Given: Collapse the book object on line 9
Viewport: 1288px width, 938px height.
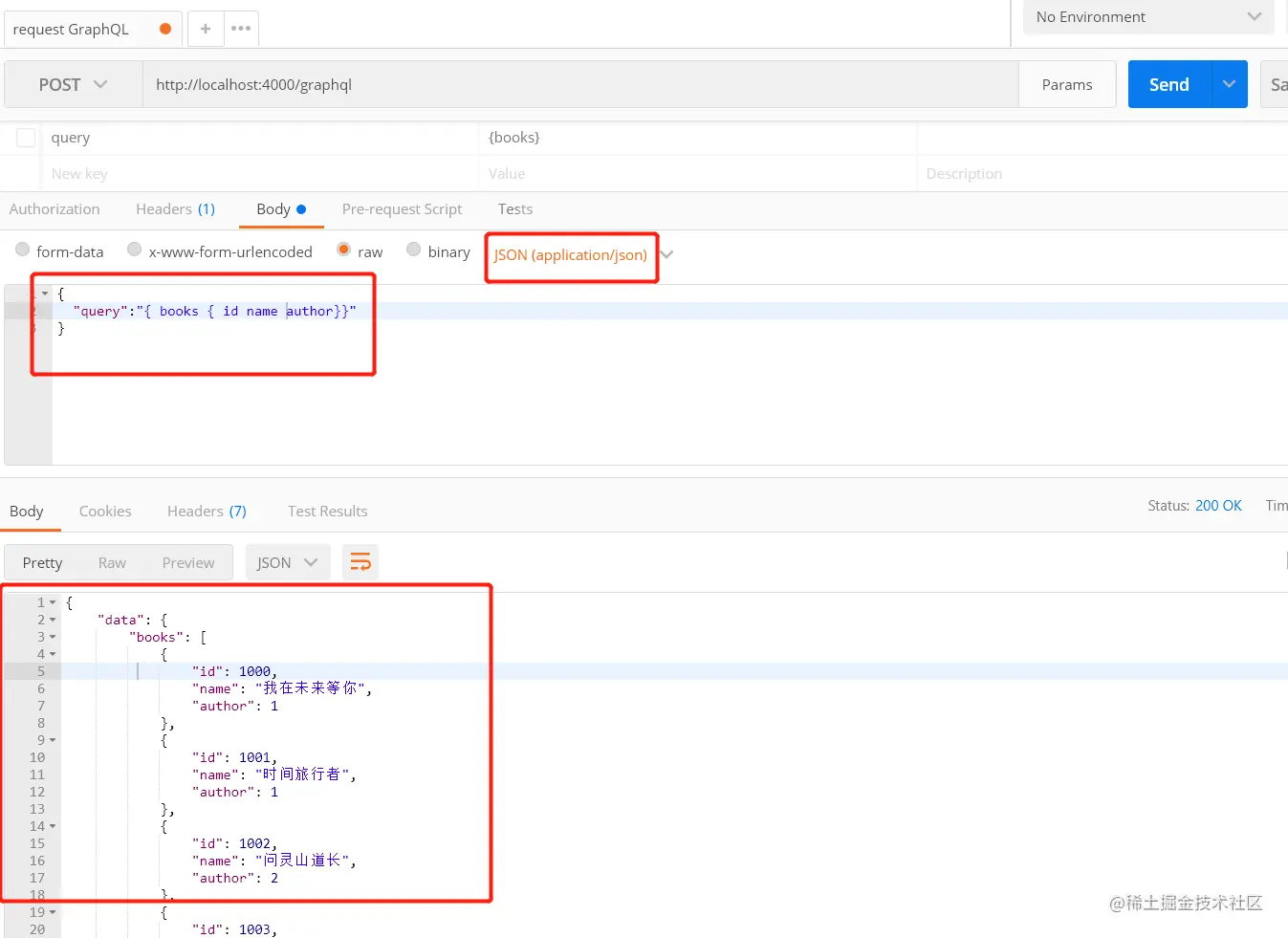Looking at the screenshot, I should point(53,740).
